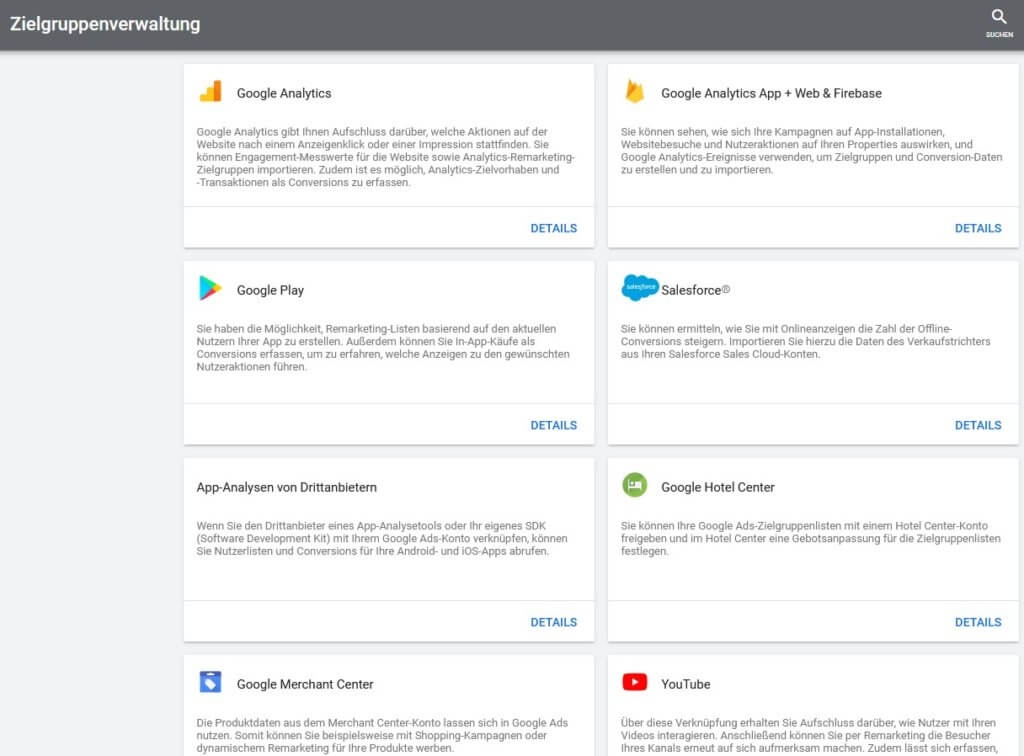
Task: Click the Google Analytics bar chart icon
Action: [210, 92]
